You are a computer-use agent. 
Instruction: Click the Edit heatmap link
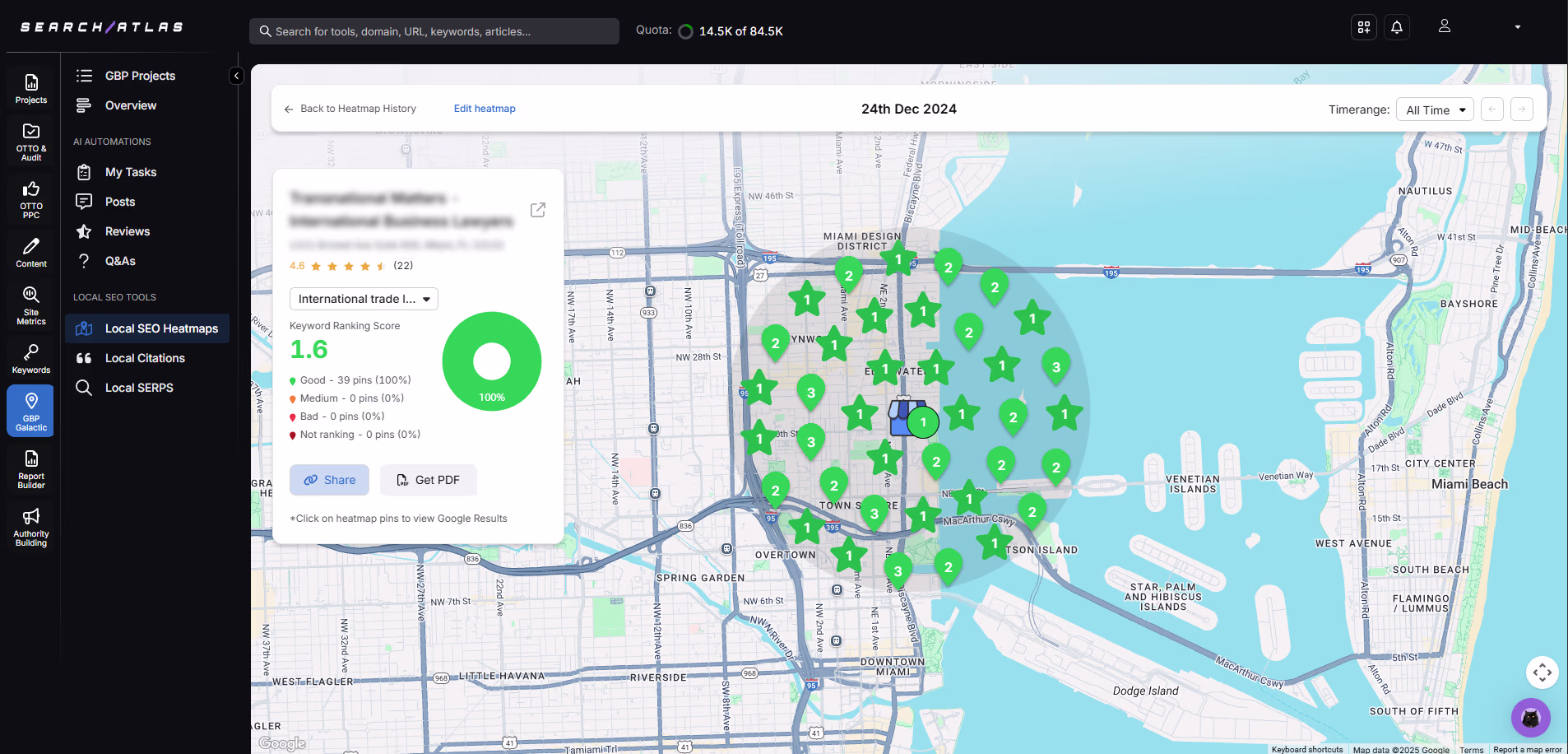(x=485, y=108)
